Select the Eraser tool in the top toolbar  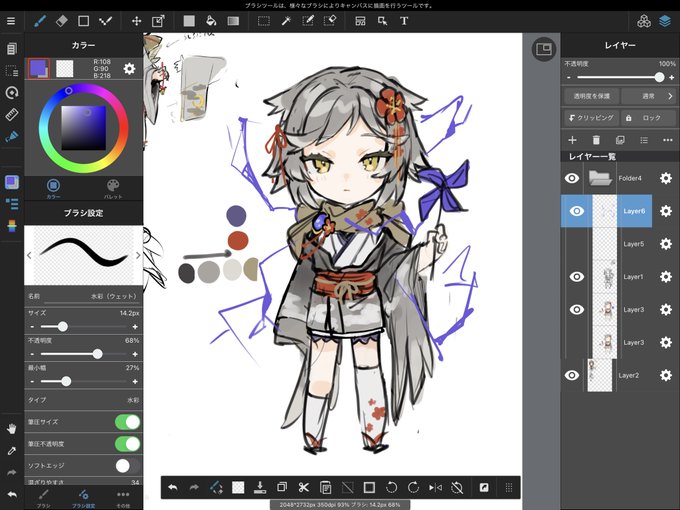62,21
